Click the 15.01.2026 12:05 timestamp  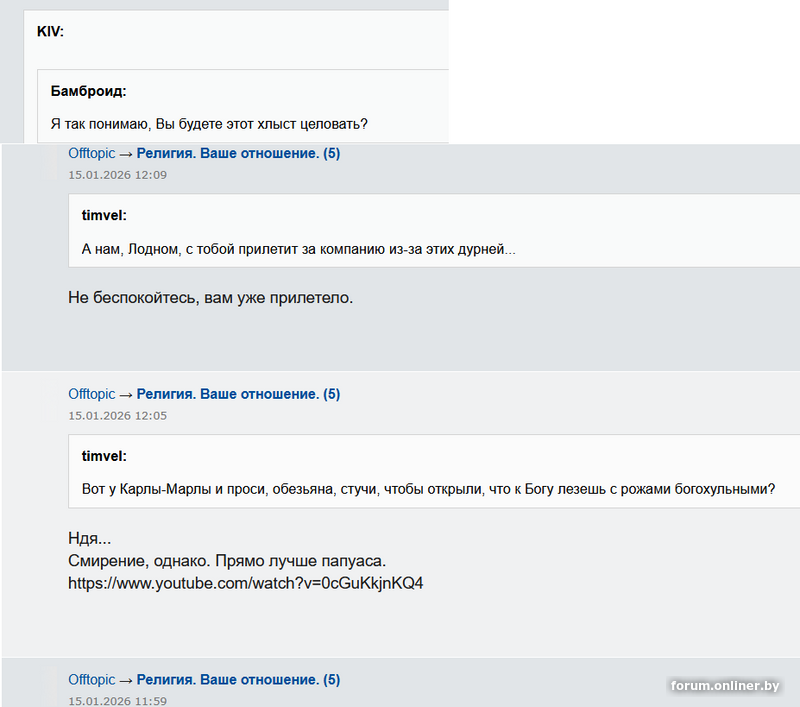[x=117, y=415]
